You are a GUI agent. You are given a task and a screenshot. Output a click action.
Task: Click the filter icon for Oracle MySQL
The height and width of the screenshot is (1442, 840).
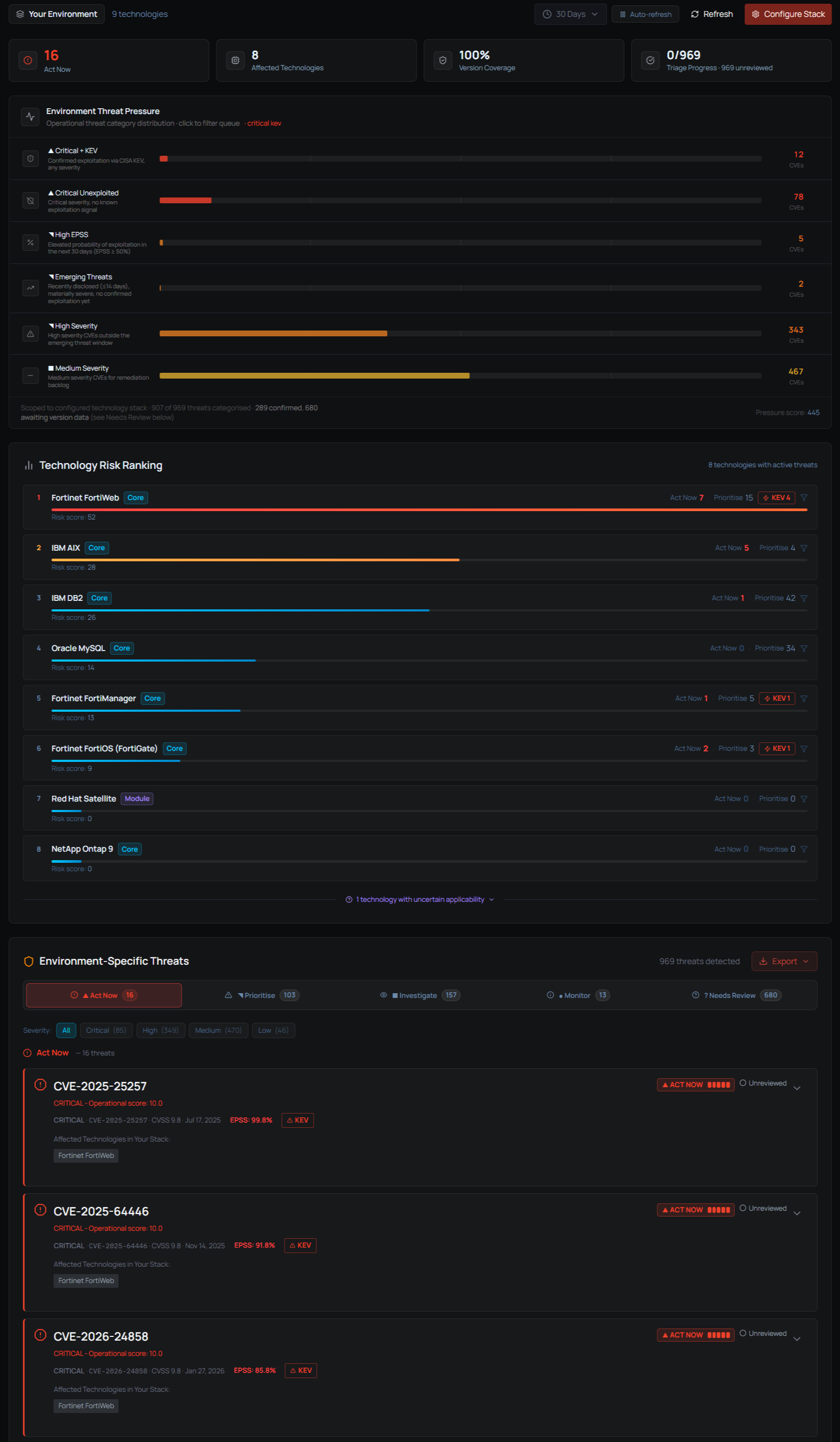coord(804,648)
